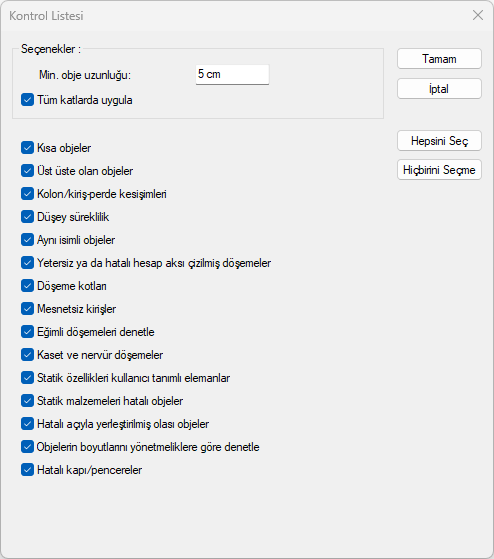Deselect all with Hiçbirini Seçme
494x559 pixels.
click(x=439, y=170)
